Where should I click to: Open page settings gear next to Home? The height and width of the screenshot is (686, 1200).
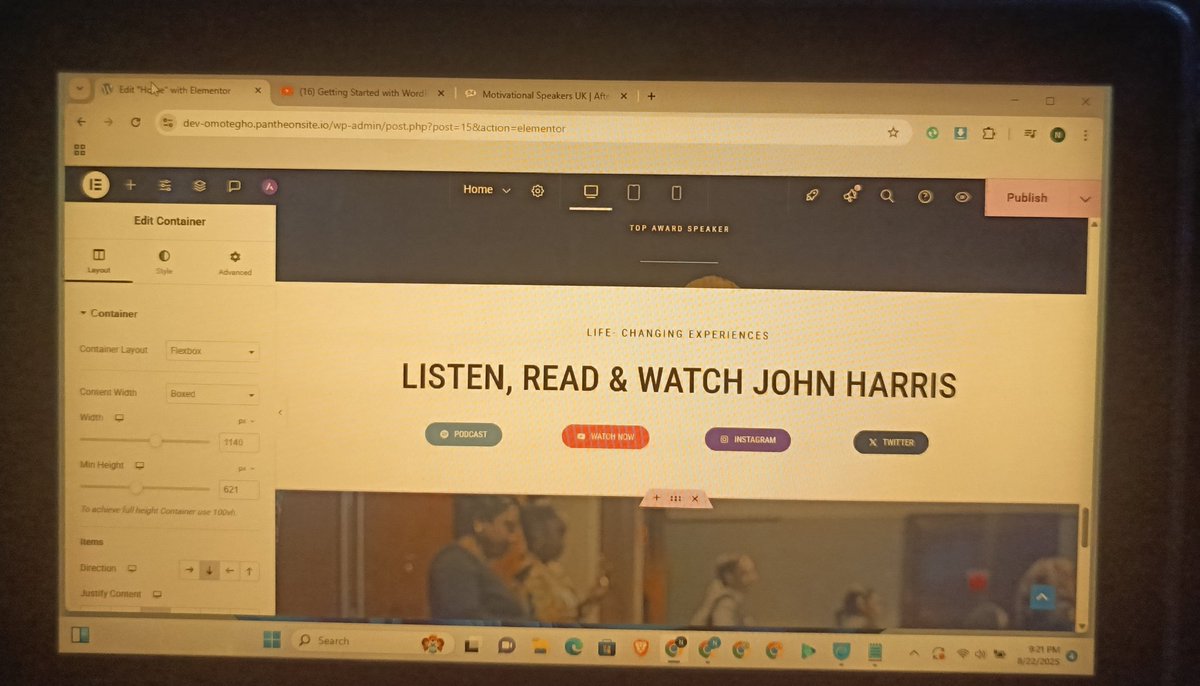click(538, 191)
